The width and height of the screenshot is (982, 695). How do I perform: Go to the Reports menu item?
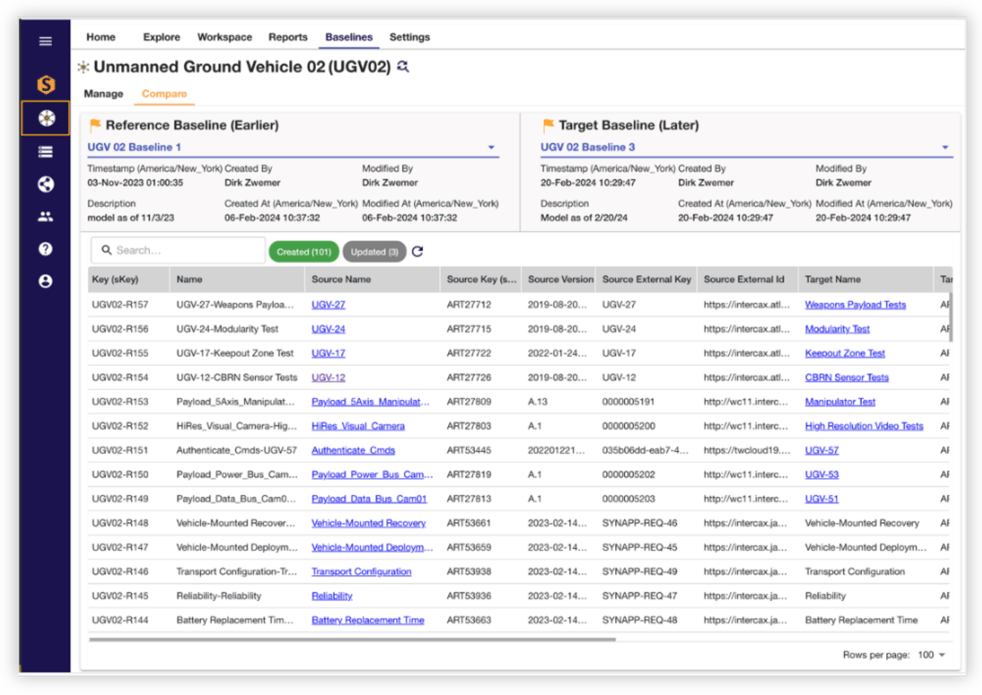(x=288, y=37)
